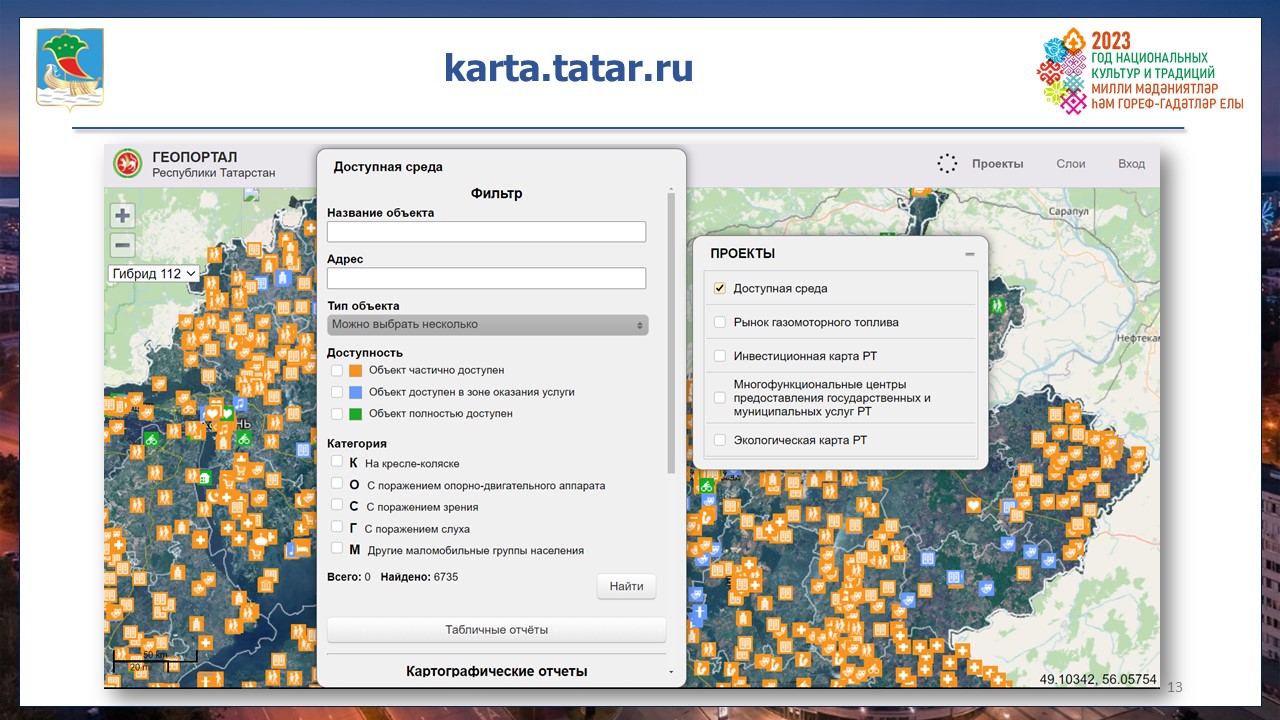Click the map zoom out minus button
Viewport: 1280px width, 720px height.
[x=122, y=245]
